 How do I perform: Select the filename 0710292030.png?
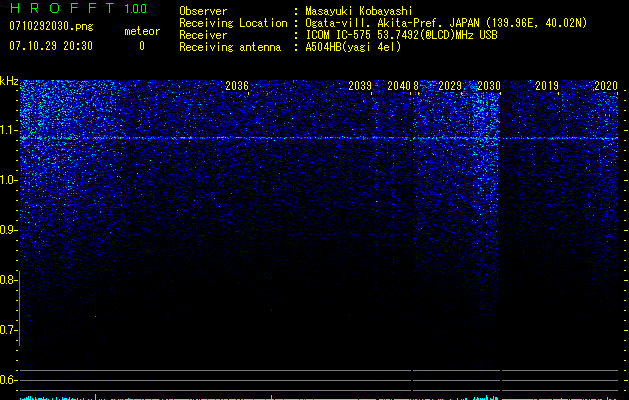pyautogui.click(x=51, y=27)
